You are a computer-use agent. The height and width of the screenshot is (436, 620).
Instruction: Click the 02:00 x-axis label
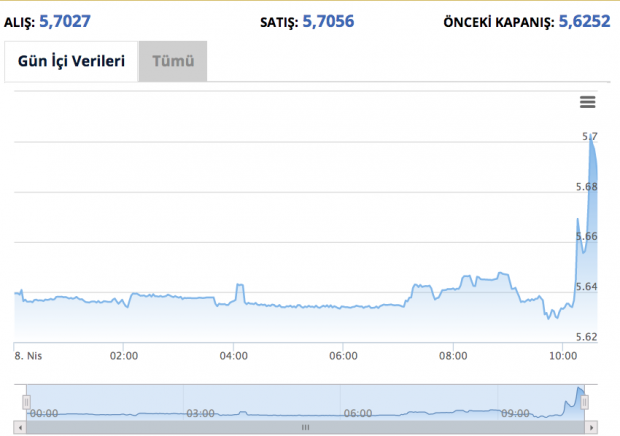pos(123,355)
